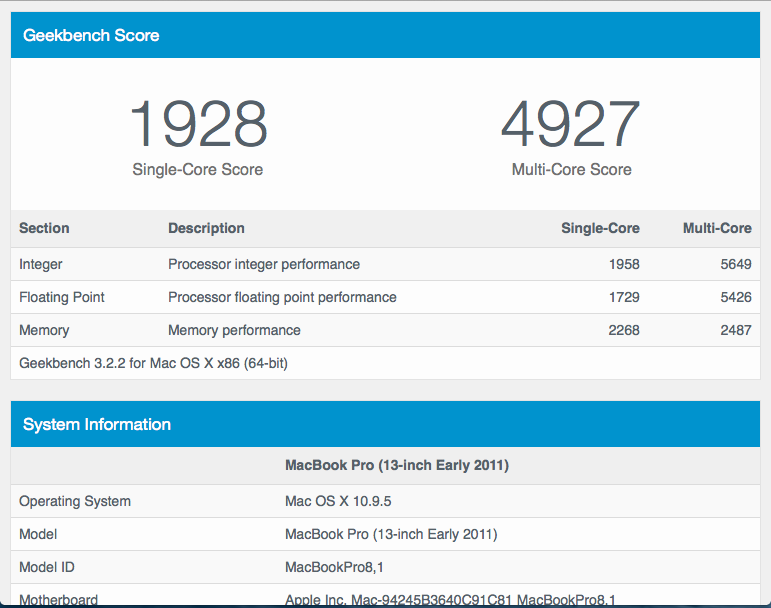This screenshot has height=608, width=771.
Task: Select 'MacBookPro8,1' Model ID value
Action: [x=334, y=567]
